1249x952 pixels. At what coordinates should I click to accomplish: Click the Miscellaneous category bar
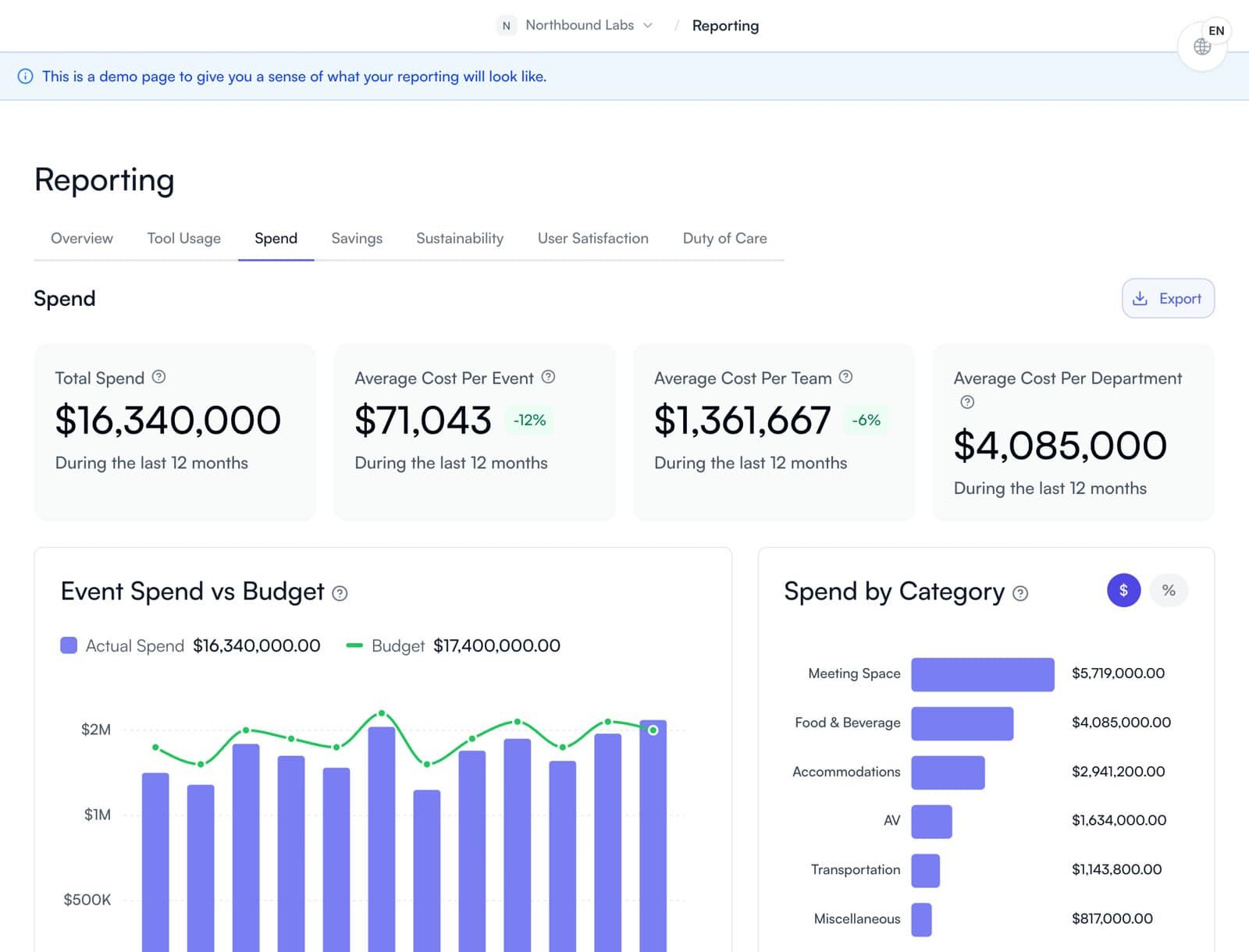click(921, 919)
